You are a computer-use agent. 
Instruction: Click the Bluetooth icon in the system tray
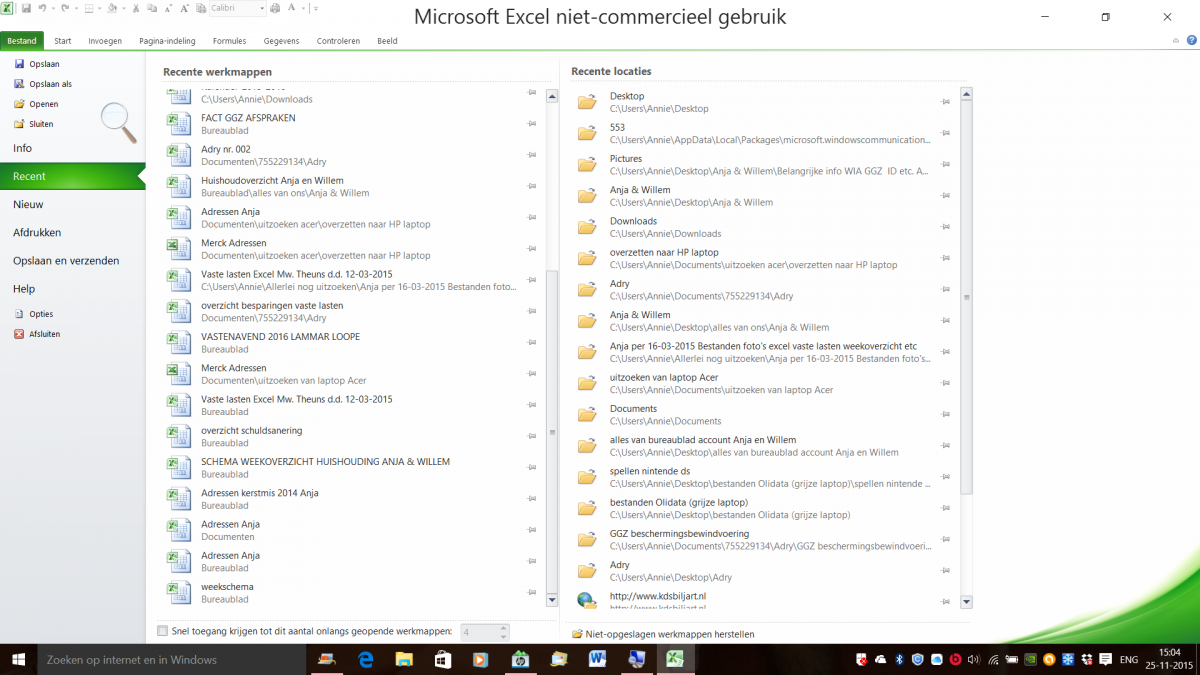click(899, 660)
